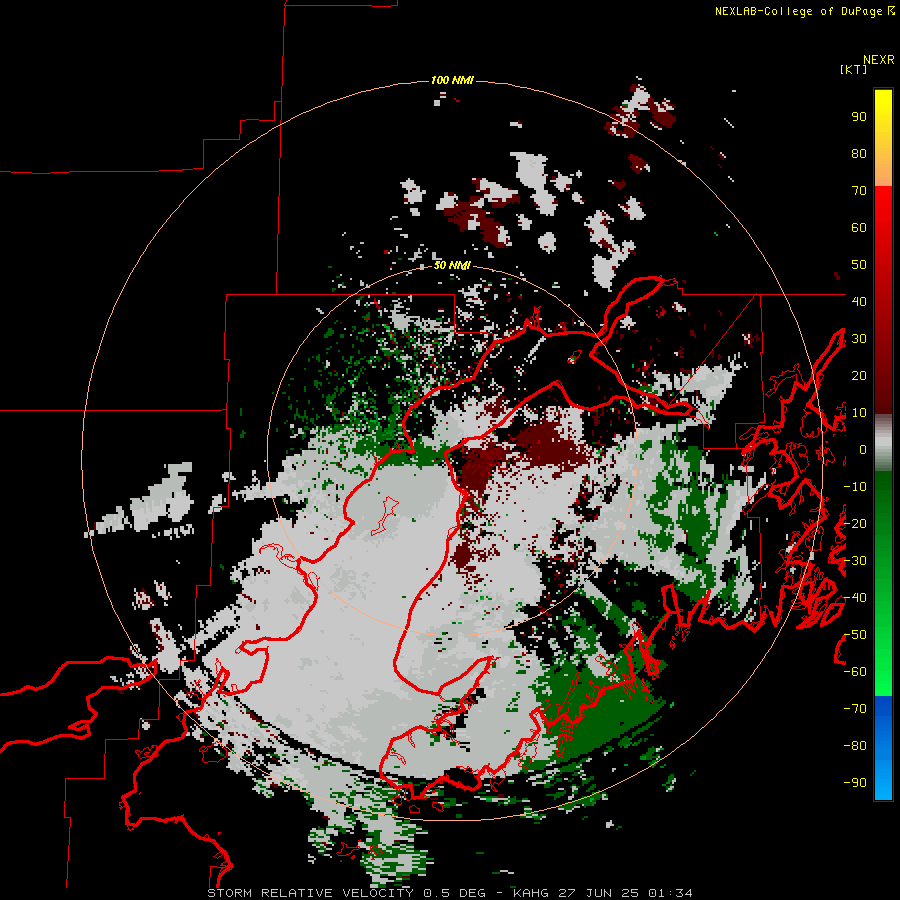The width and height of the screenshot is (900, 900).
Task: Click the 60 value on the velocity scale
Action: (859, 228)
